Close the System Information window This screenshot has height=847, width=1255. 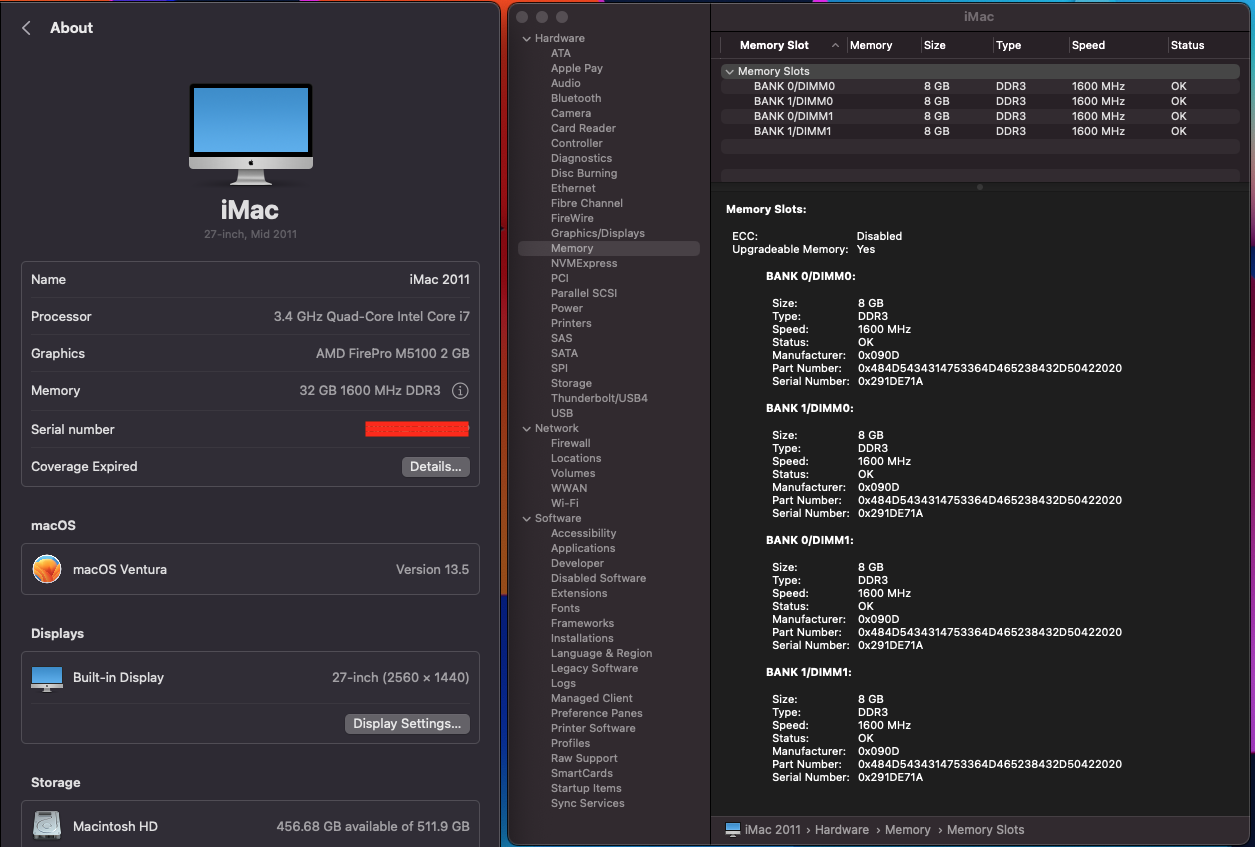click(x=522, y=17)
